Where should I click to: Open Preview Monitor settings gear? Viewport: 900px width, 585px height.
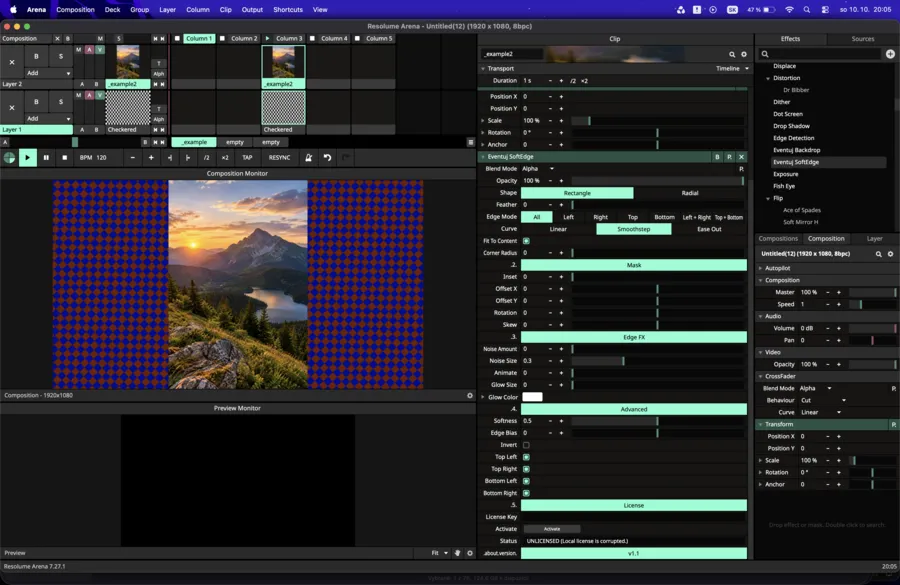470,553
